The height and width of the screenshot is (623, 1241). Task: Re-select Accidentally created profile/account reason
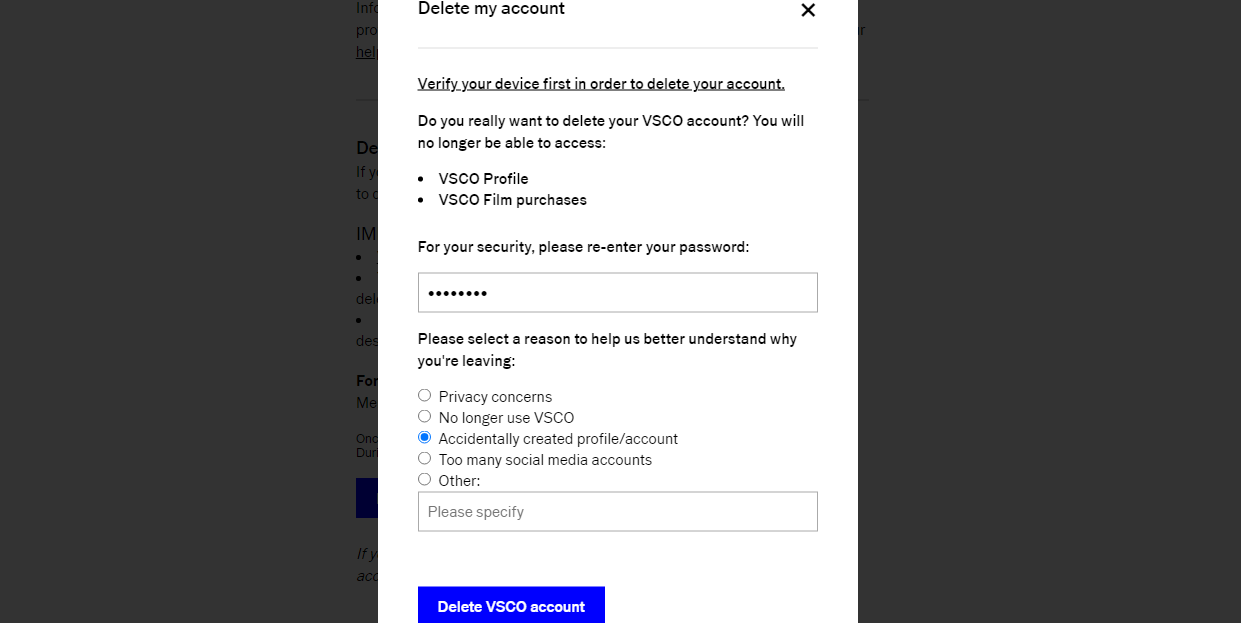click(424, 437)
